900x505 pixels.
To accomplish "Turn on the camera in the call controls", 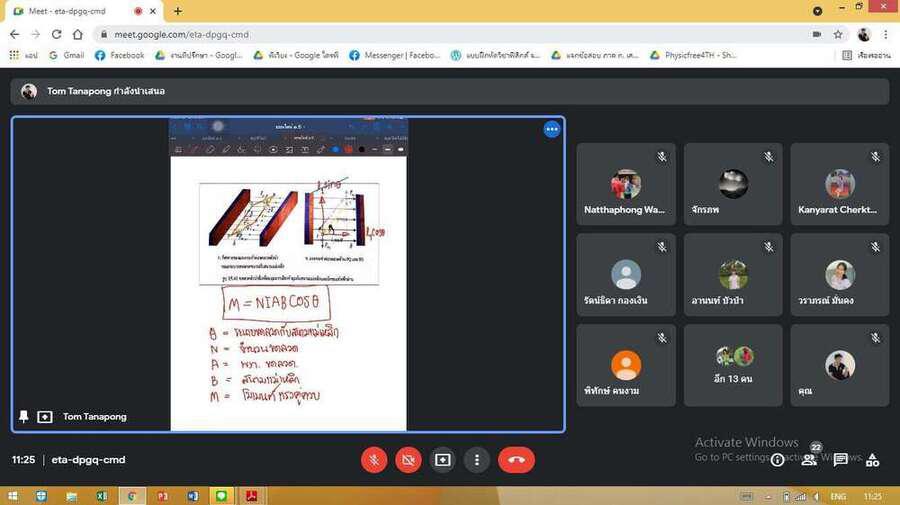I will click(408, 460).
